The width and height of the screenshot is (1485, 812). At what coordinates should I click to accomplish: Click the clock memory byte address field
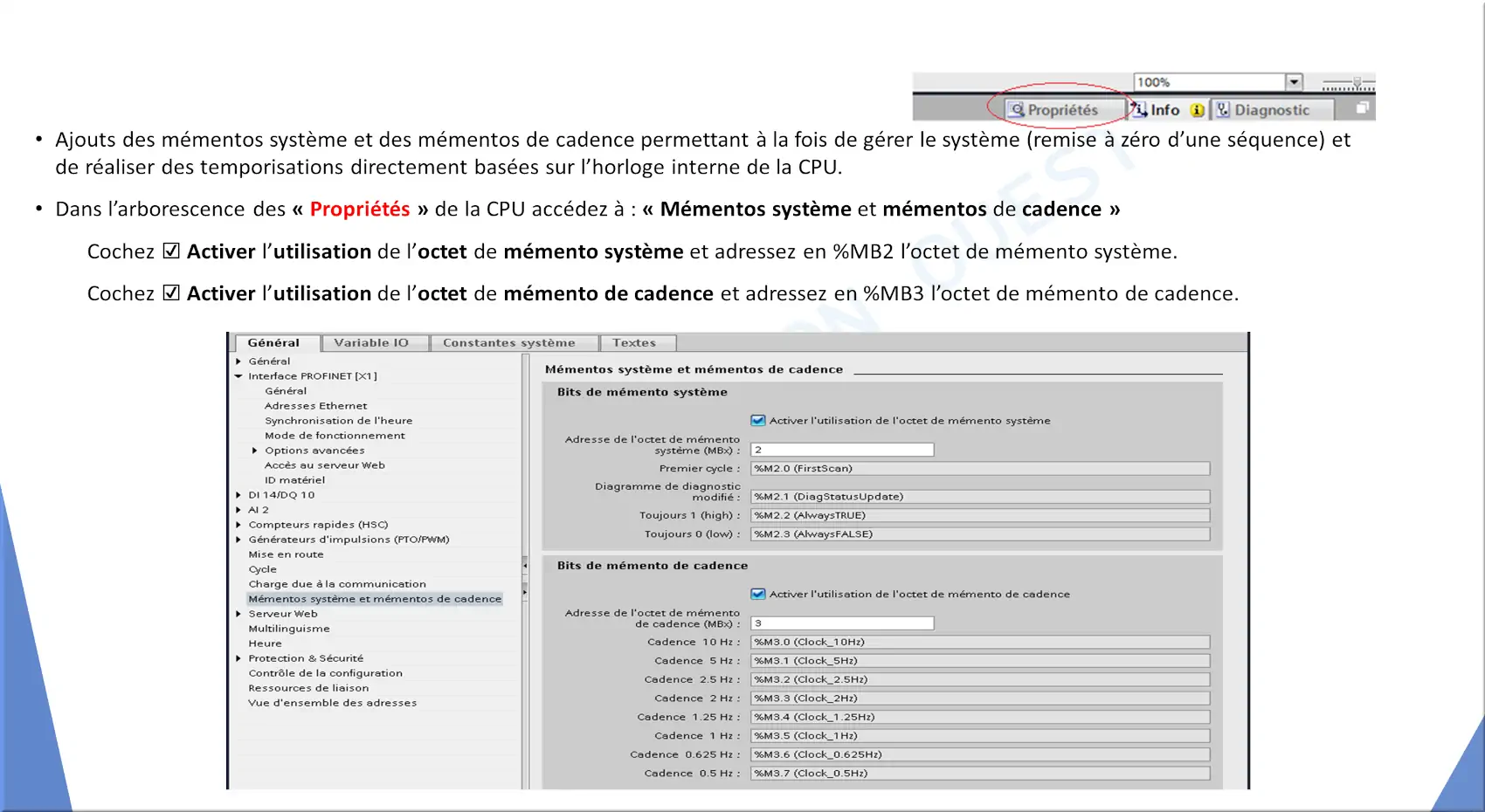842,623
